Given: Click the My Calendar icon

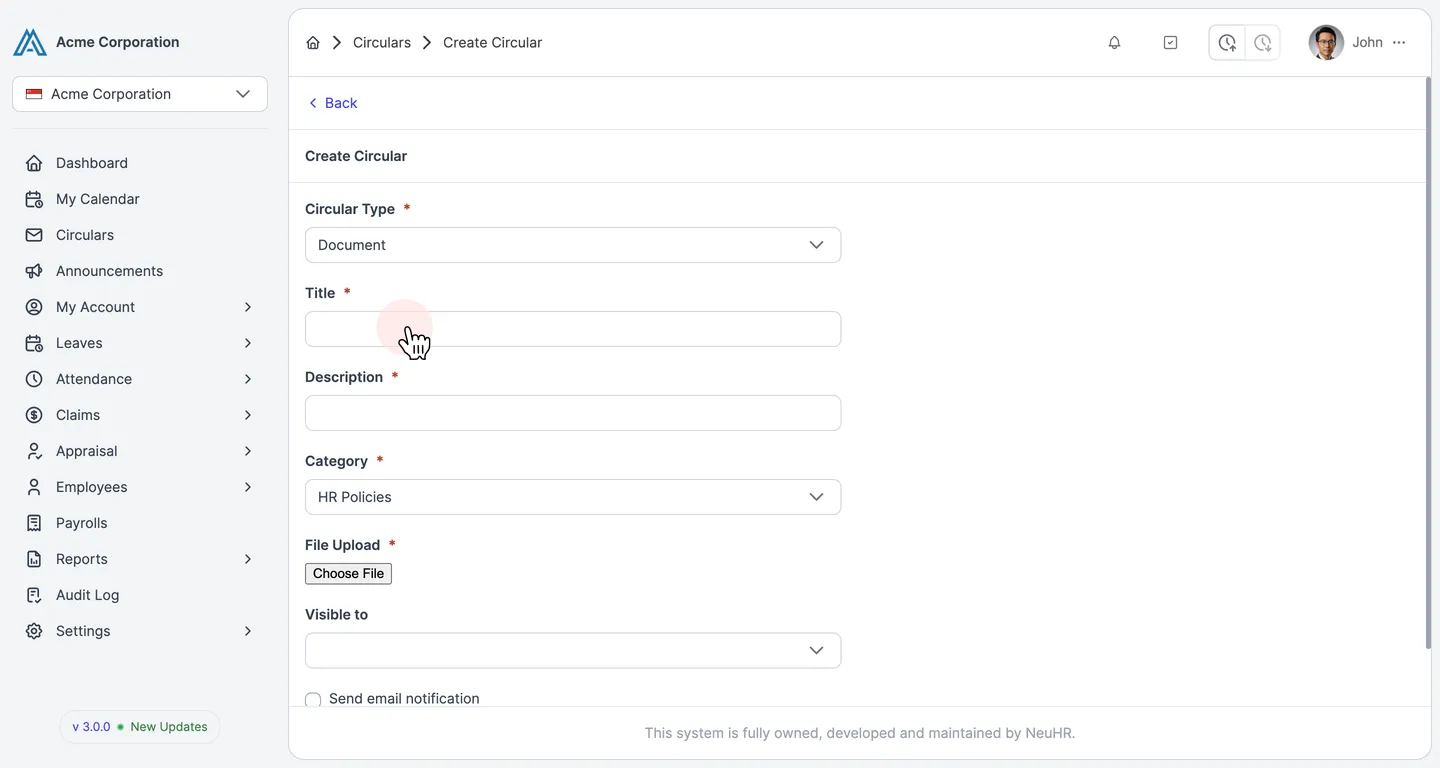Looking at the screenshot, I should 34,199.
